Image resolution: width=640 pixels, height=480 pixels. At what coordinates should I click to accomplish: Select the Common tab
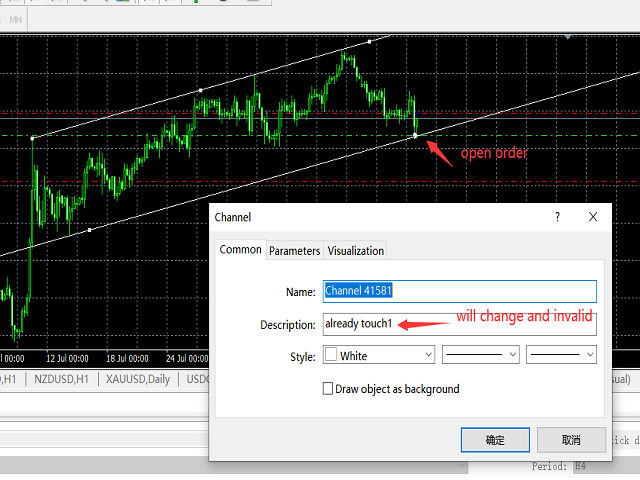[240, 250]
